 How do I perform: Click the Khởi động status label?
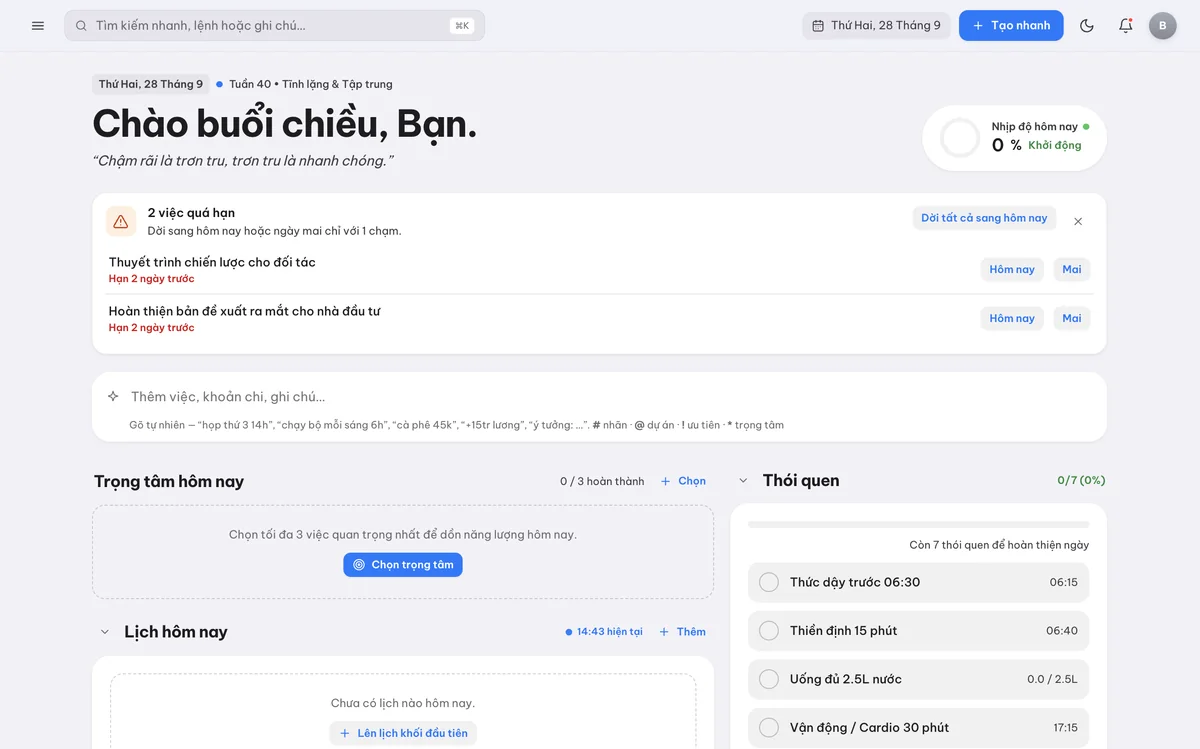(x=1055, y=145)
